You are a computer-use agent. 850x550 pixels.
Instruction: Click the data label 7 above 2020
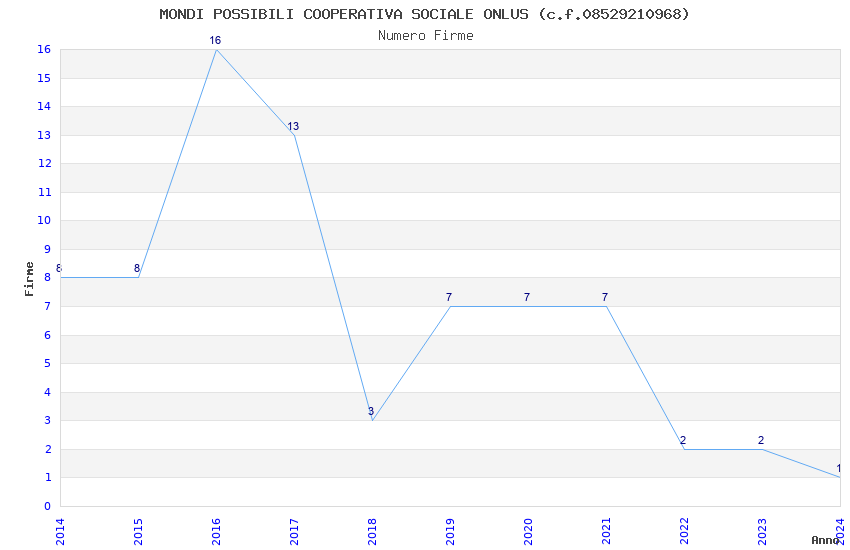click(527, 297)
